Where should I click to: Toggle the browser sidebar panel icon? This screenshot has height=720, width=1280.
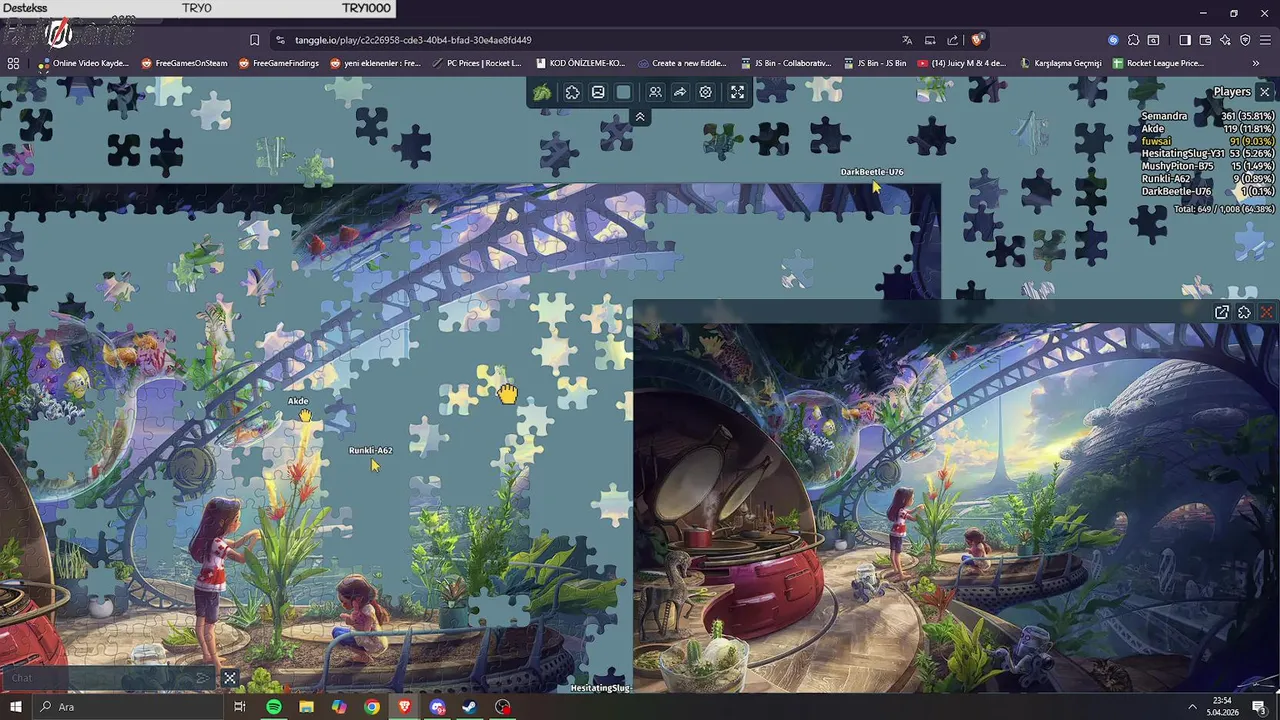click(1185, 40)
